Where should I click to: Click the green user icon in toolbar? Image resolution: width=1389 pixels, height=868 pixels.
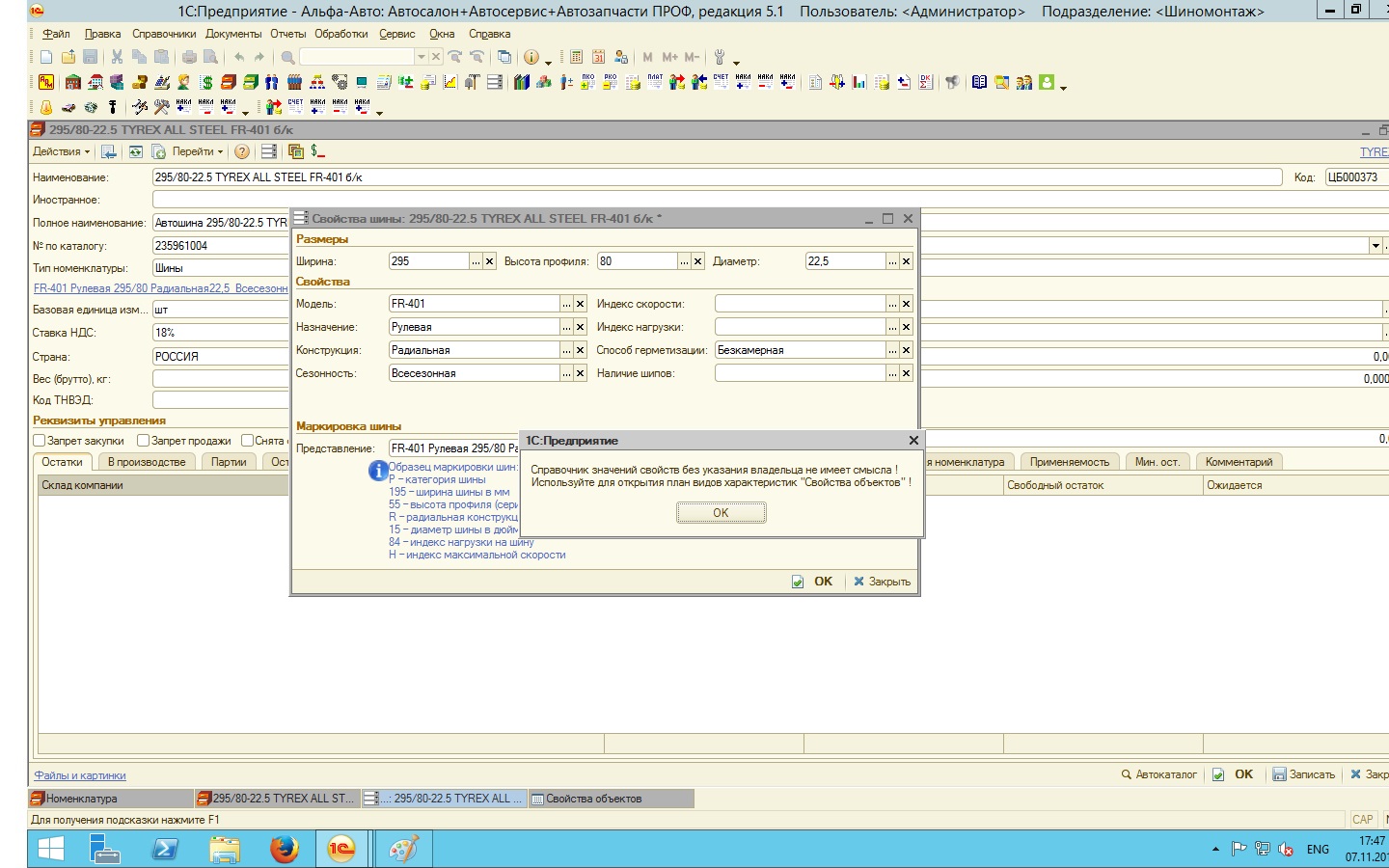coord(1047,82)
